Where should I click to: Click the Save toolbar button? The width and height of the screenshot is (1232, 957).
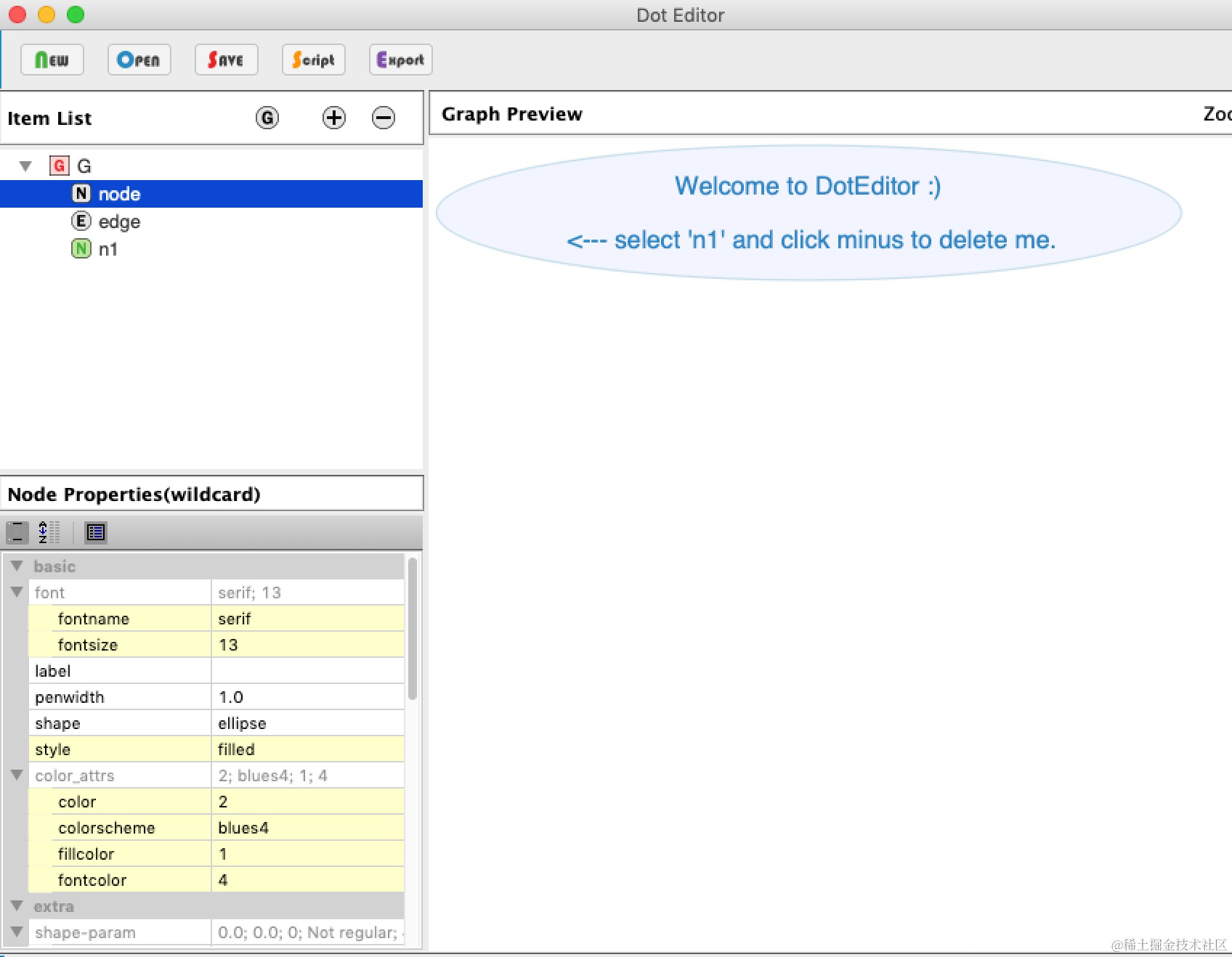click(226, 60)
